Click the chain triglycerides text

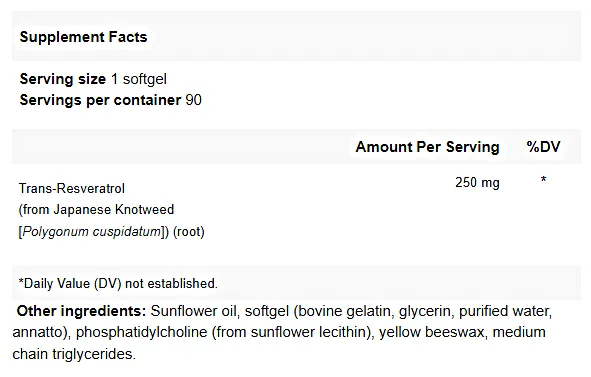pyautogui.click(x=74, y=354)
